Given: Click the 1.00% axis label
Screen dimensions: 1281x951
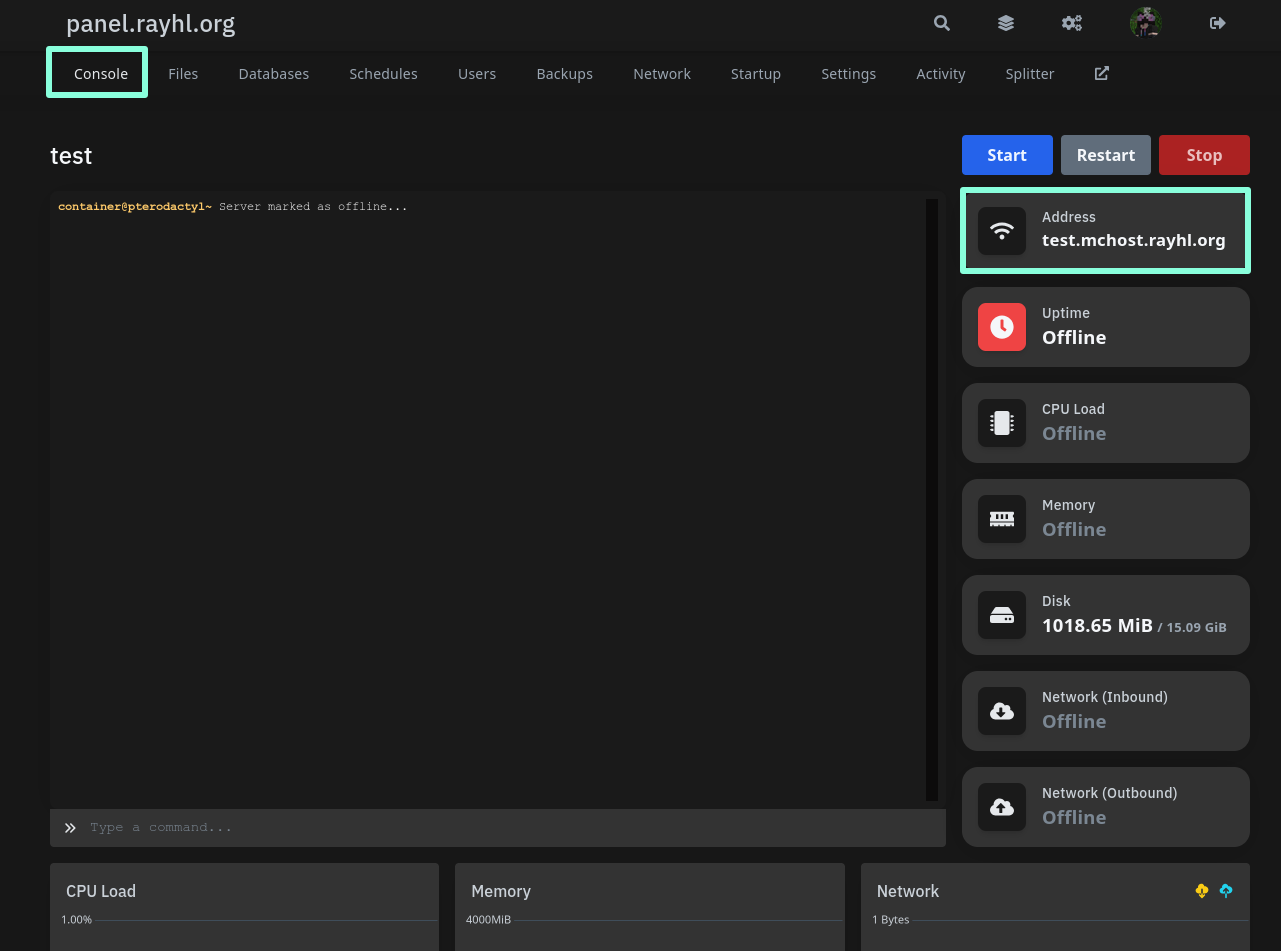Looking at the screenshot, I should point(77,920).
